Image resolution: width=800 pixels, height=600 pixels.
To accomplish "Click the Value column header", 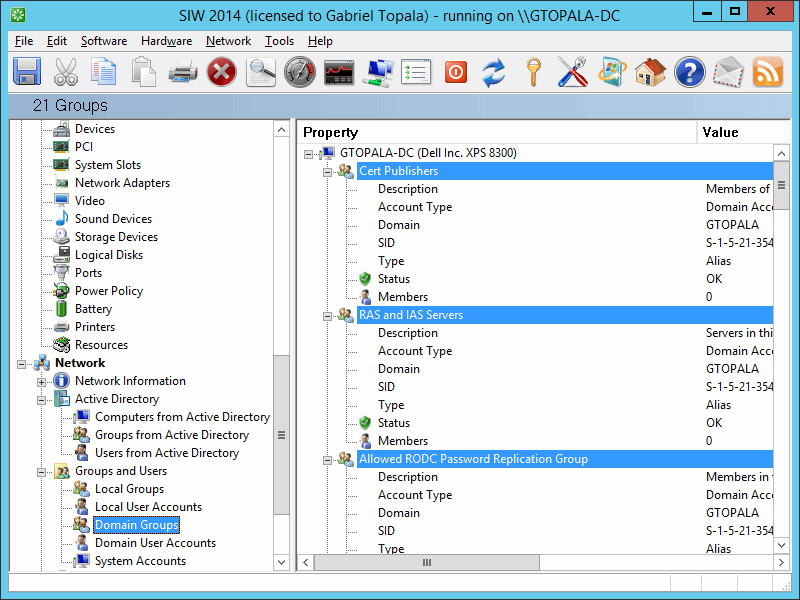I will click(743, 132).
